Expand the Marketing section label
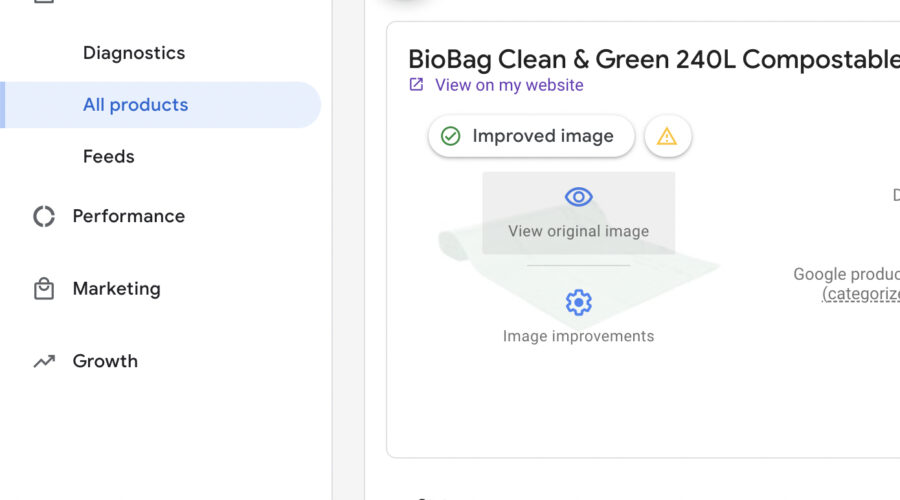This screenshot has width=900, height=500. (x=116, y=289)
